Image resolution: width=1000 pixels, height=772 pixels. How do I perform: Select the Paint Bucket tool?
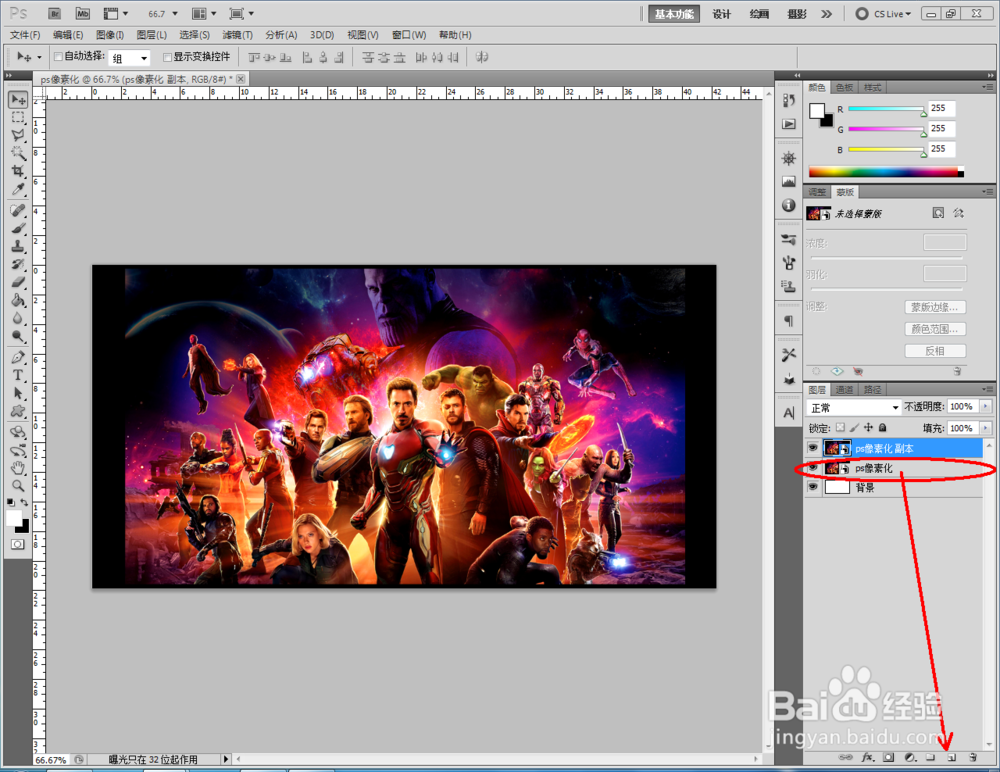[x=18, y=300]
